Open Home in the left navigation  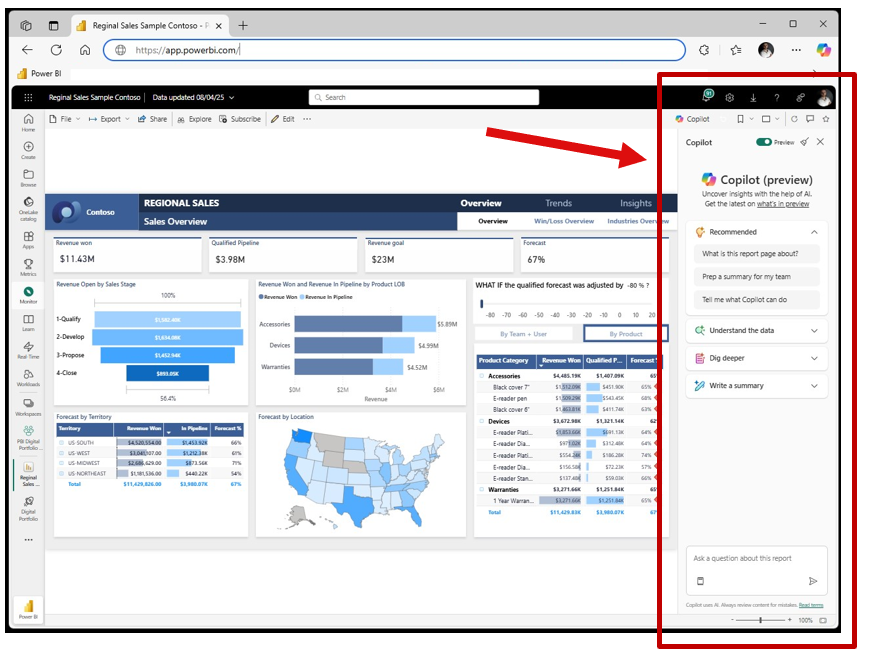tap(28, 122)
